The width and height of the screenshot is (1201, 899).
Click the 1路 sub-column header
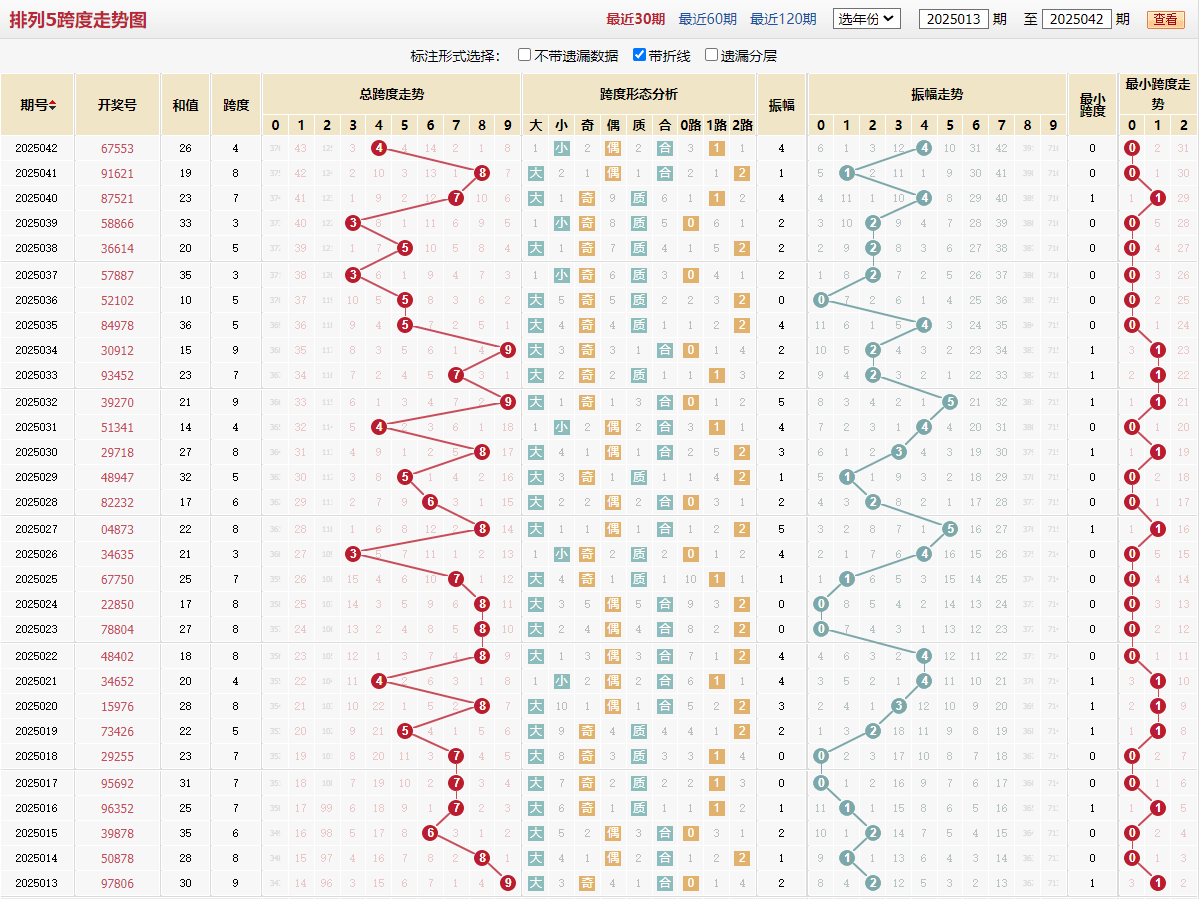pyautogui.click(x=716, y=125)
